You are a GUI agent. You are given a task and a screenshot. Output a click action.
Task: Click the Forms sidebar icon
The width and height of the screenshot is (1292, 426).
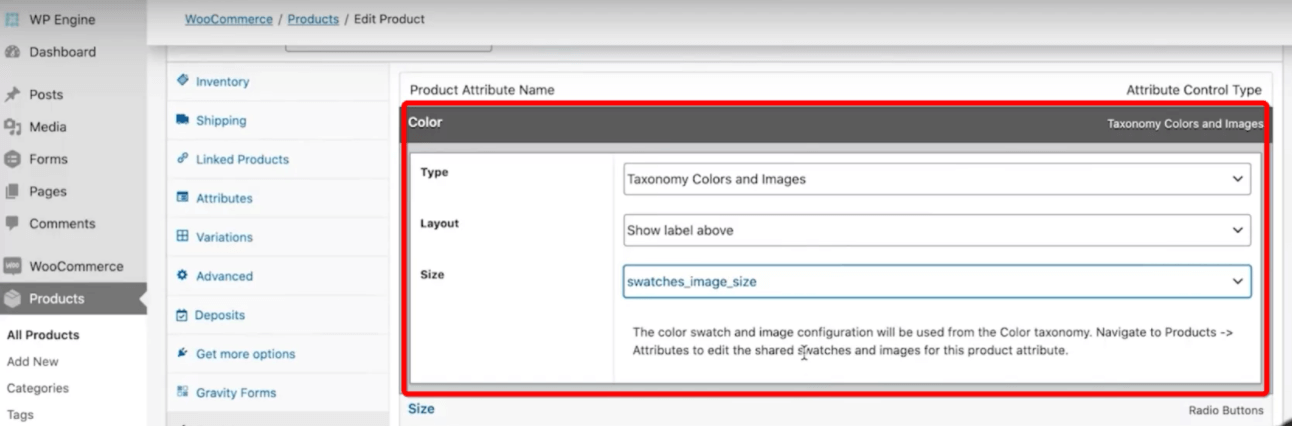(12, 159)
